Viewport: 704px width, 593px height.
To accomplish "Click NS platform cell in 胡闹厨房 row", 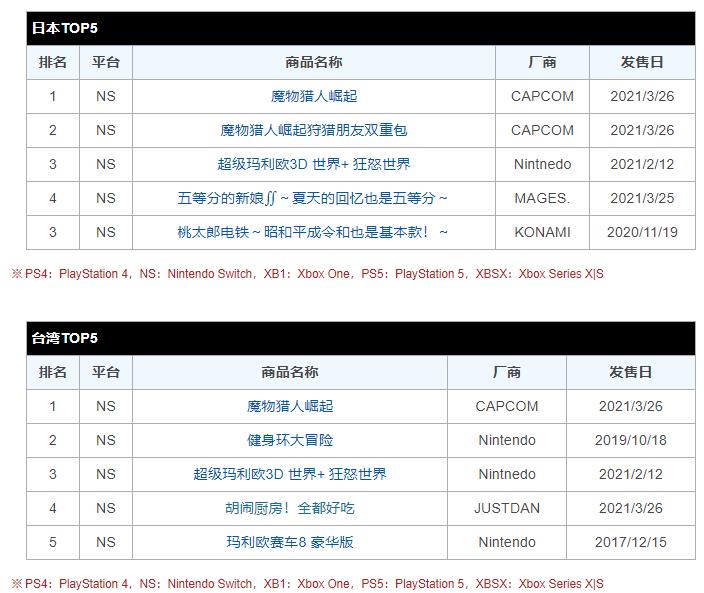I will click(106, 508).
